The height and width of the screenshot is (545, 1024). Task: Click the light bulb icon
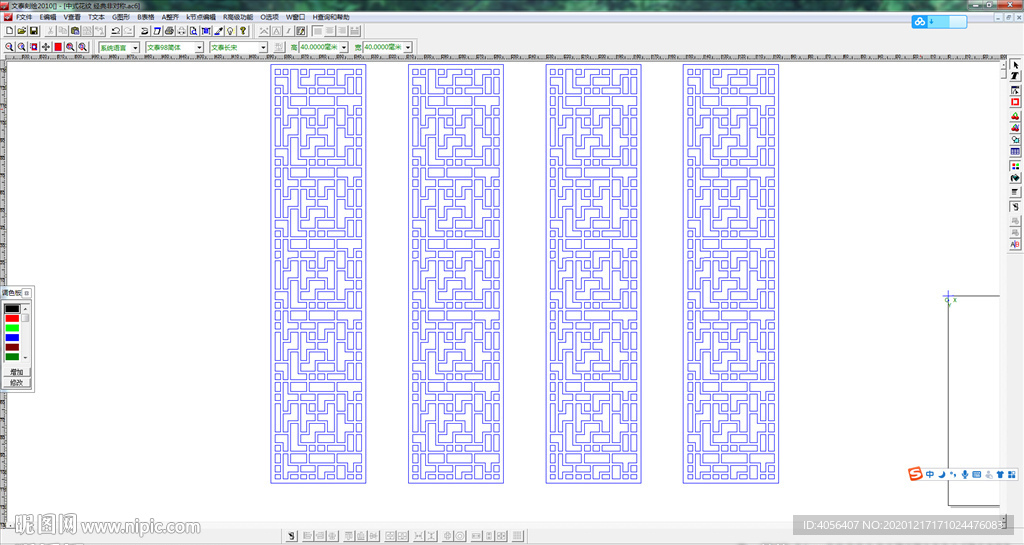[x=230, y=31]
